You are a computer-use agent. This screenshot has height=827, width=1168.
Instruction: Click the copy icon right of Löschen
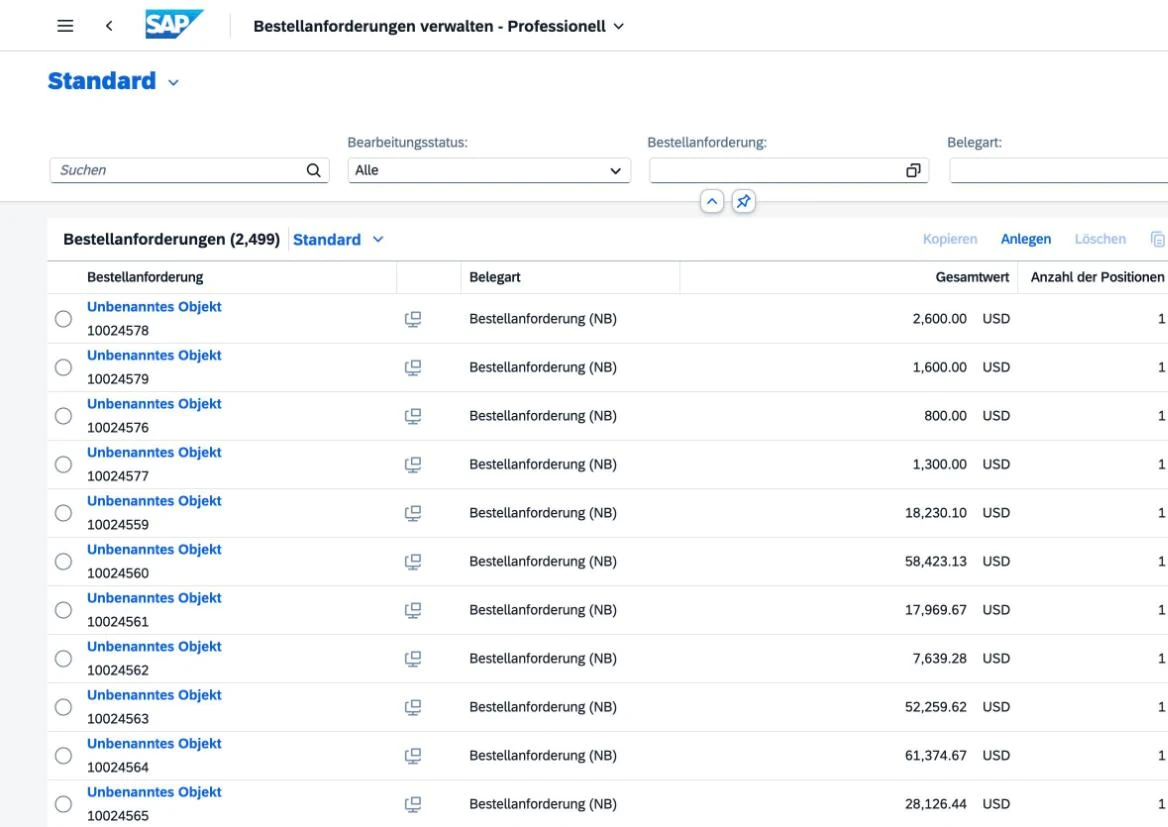point(1158,239)
